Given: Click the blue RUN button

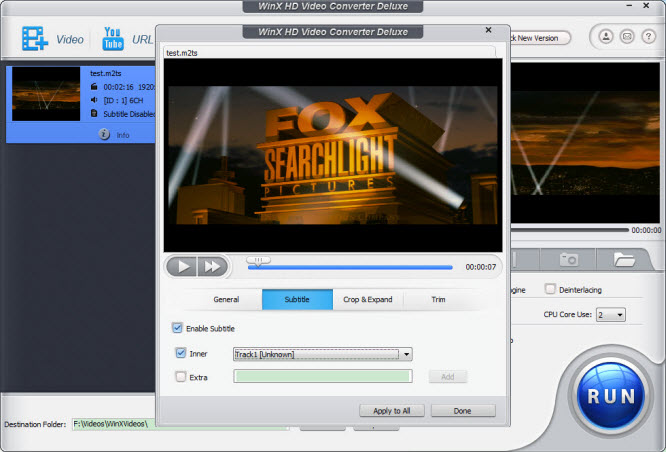Looking at the screenshot, I should coord(611,396).
